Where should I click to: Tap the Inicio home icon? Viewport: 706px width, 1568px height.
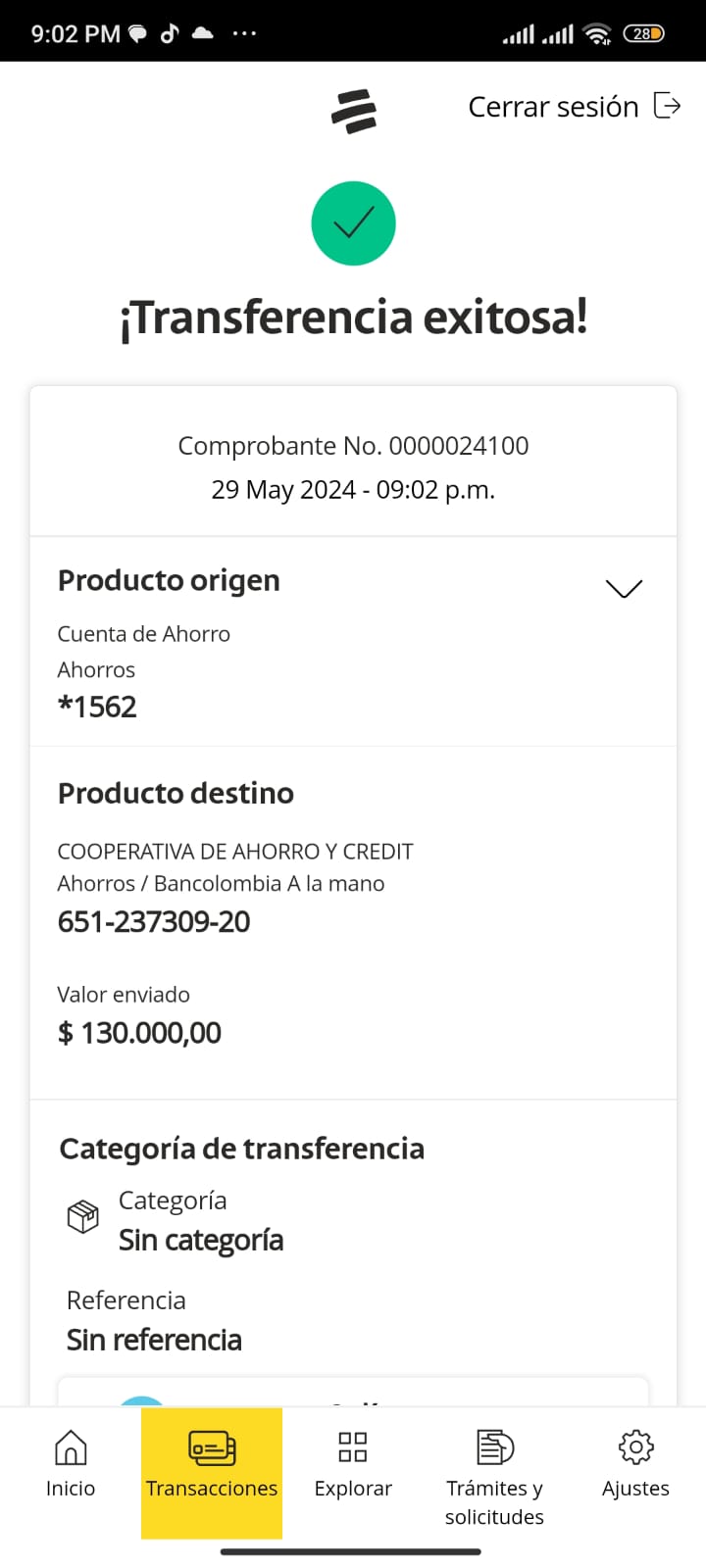pyautogui.click(x=71, y=1447)
